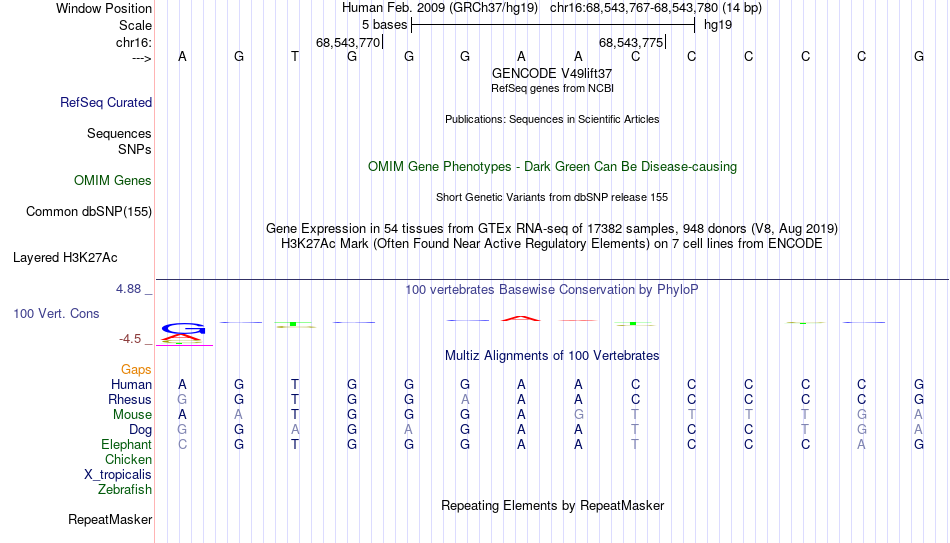Select the X_tropicalis species row label
The image size is (950, 543).
point(118,475)
